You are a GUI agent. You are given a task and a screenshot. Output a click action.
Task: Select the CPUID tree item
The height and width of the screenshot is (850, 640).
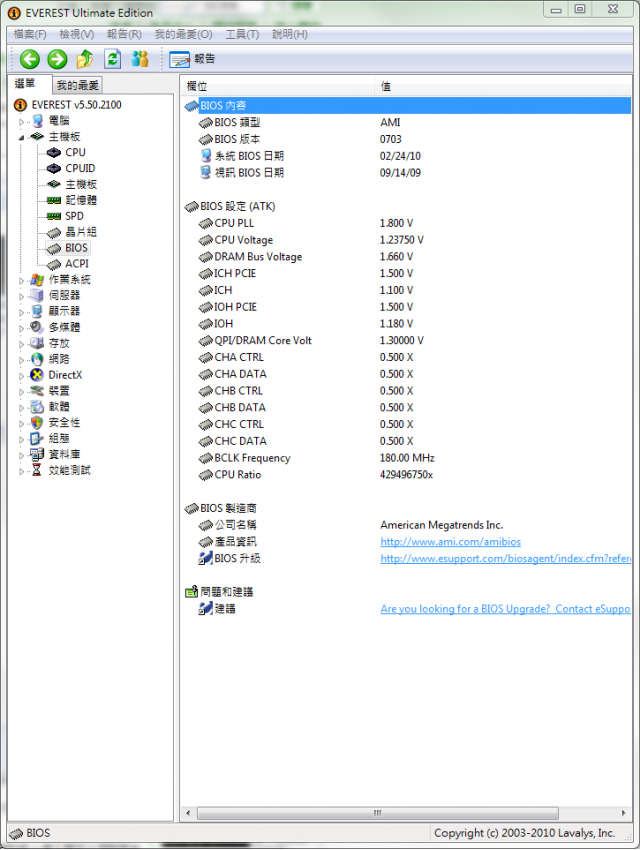80,168
